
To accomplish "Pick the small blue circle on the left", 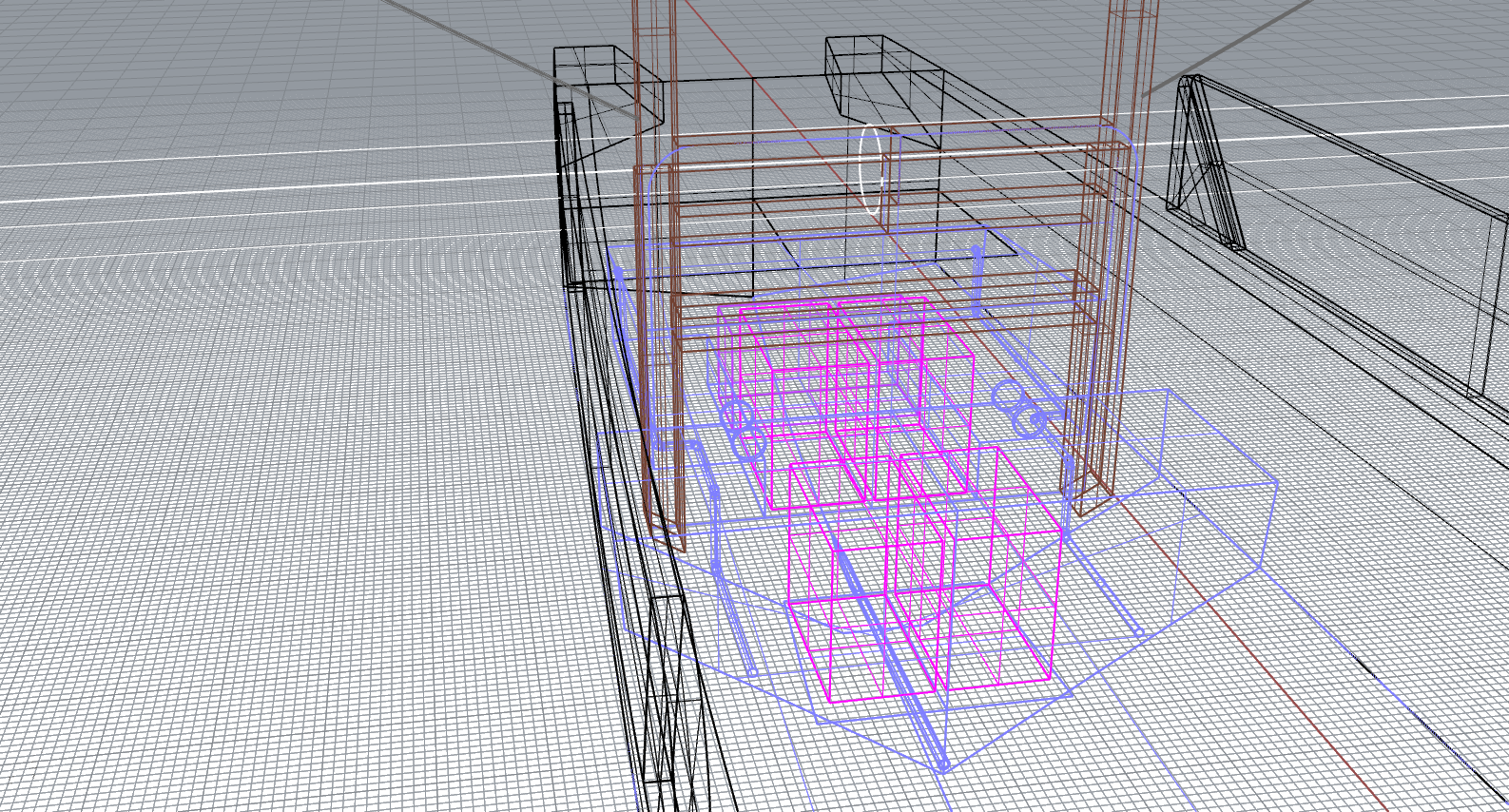I will click(x=736, y=416).
